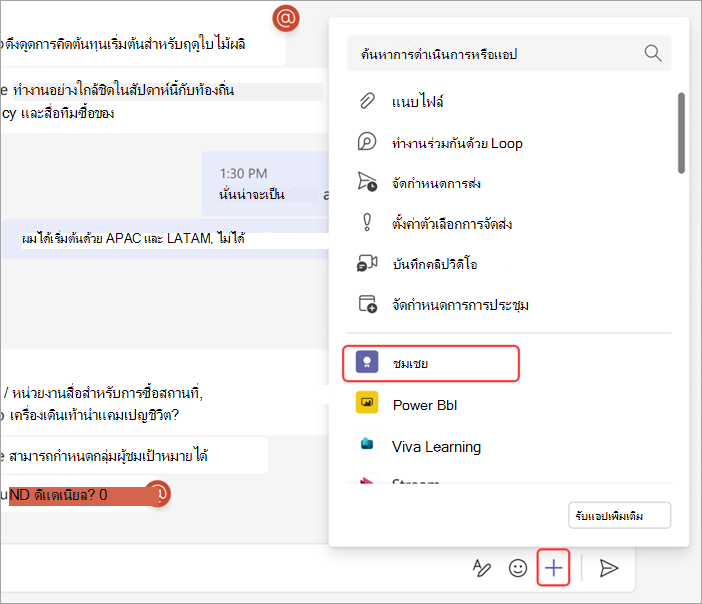This screenshot has height=604, width=702.
Task: Focus the ค้นหาการดำเนินการหรือแอป search field
Action: pyautogui.click(x=509, y=53)
